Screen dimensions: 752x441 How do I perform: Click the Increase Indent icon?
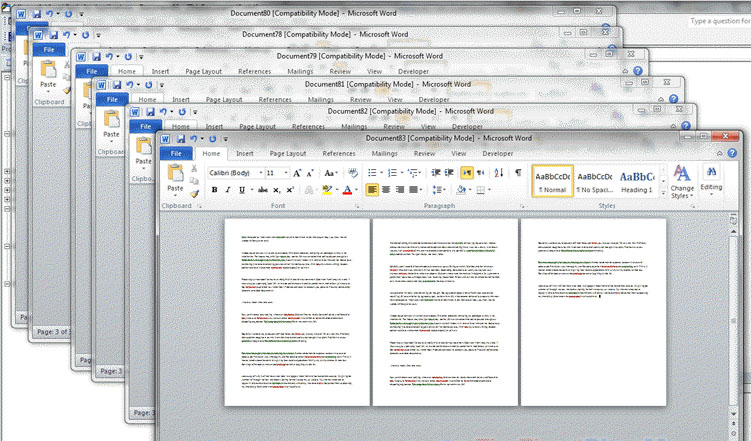point(449,173)
